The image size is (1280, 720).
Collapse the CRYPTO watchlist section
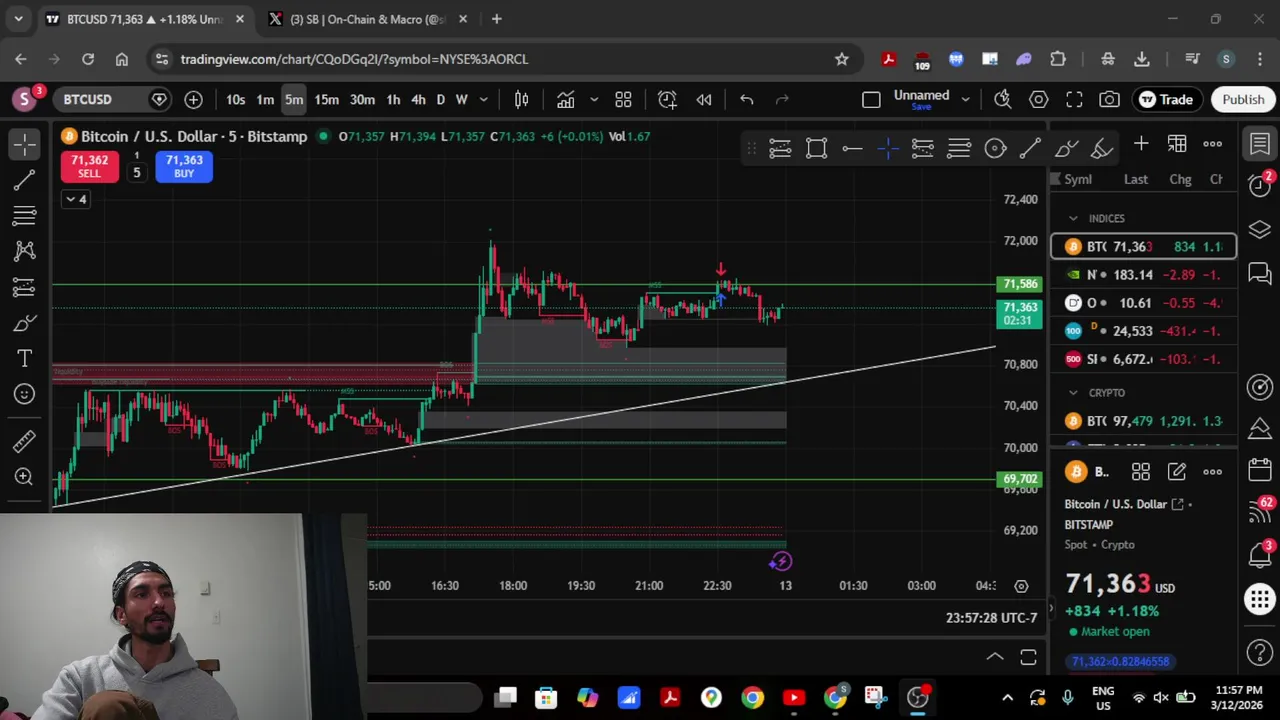[1073, 393]
